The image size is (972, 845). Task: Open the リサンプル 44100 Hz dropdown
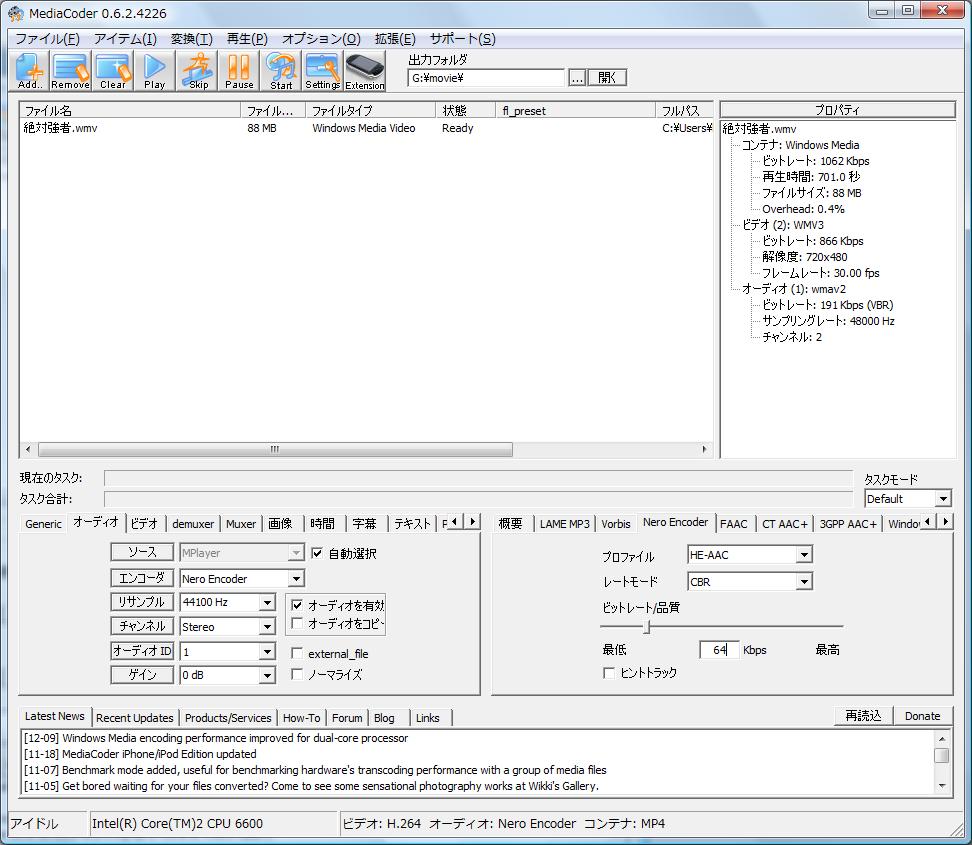click(x=267, y=603)
